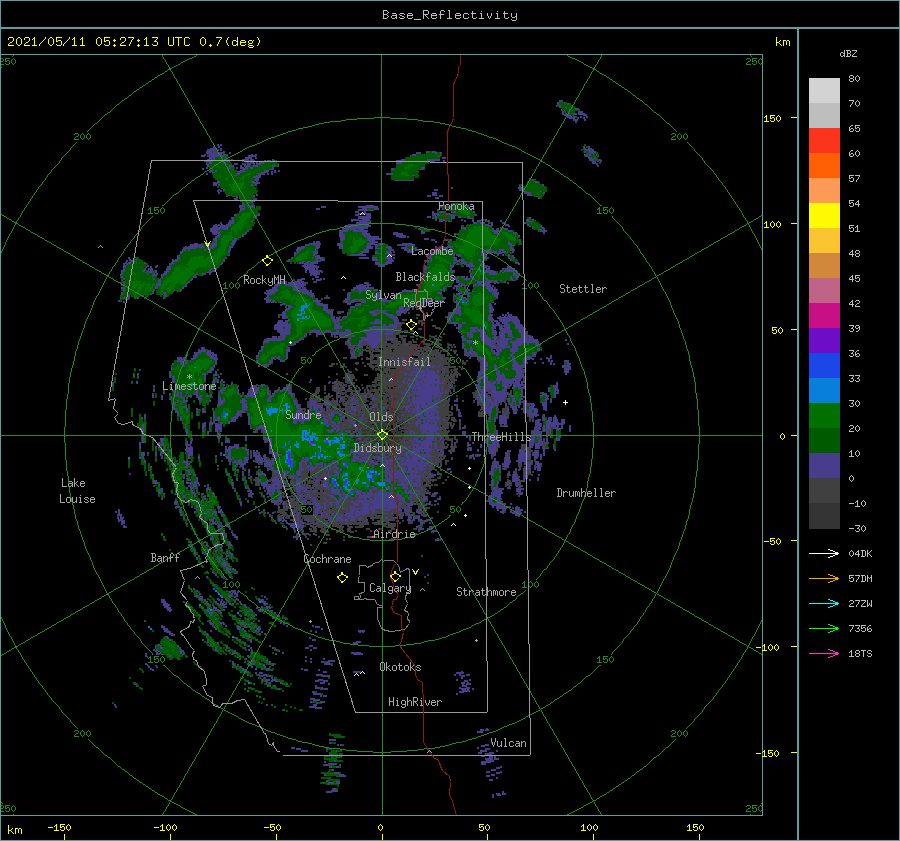900x841 pixels.
Task: Click the Didsbury city label
Action: [x=378, y=448]
